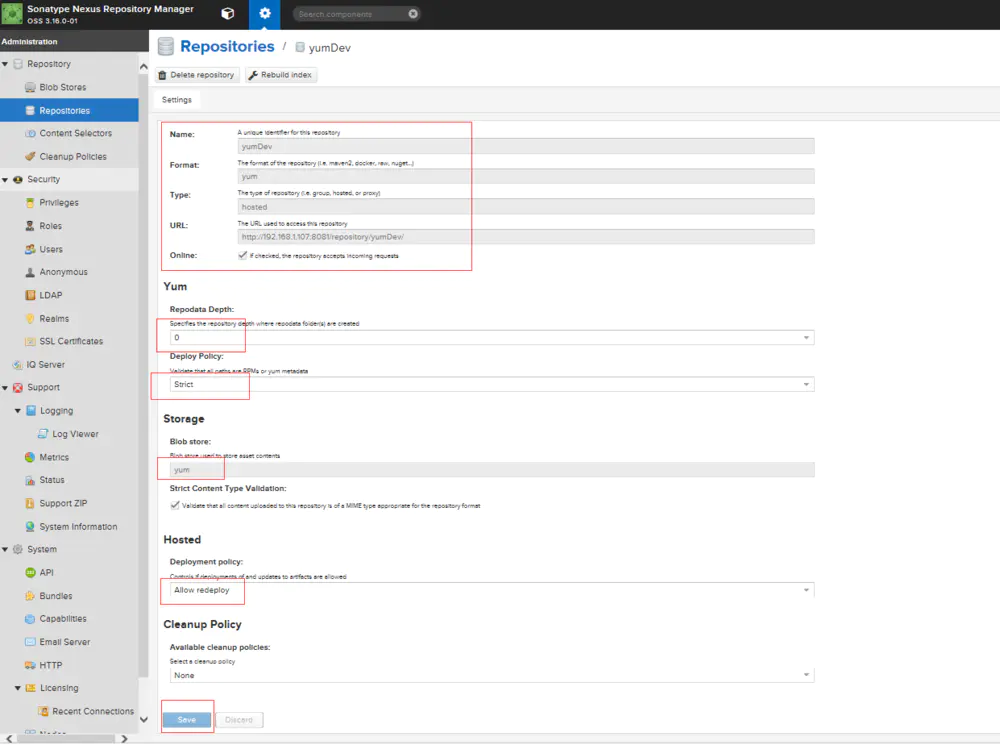Viewport: 1000px width, 745px height.
Task: Click the Email Server envelope icon
Action: (30, 642)
